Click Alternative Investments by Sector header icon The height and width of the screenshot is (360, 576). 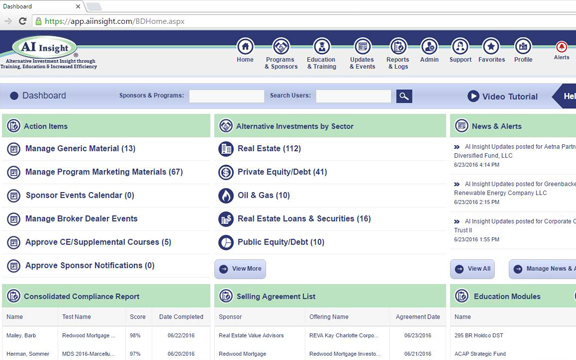pos(226,126)
